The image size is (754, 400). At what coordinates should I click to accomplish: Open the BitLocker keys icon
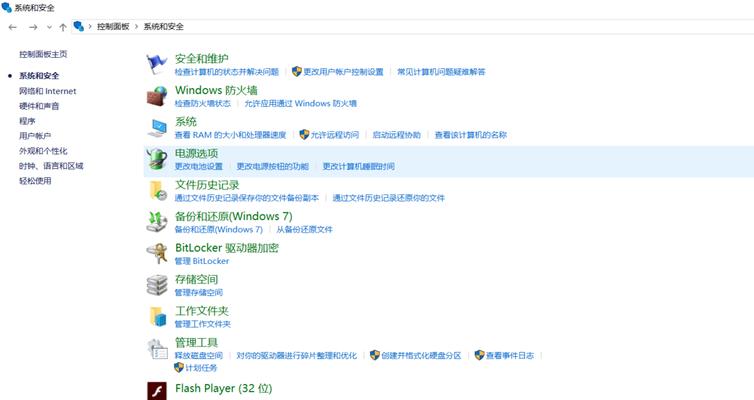(x=157, y=253)
